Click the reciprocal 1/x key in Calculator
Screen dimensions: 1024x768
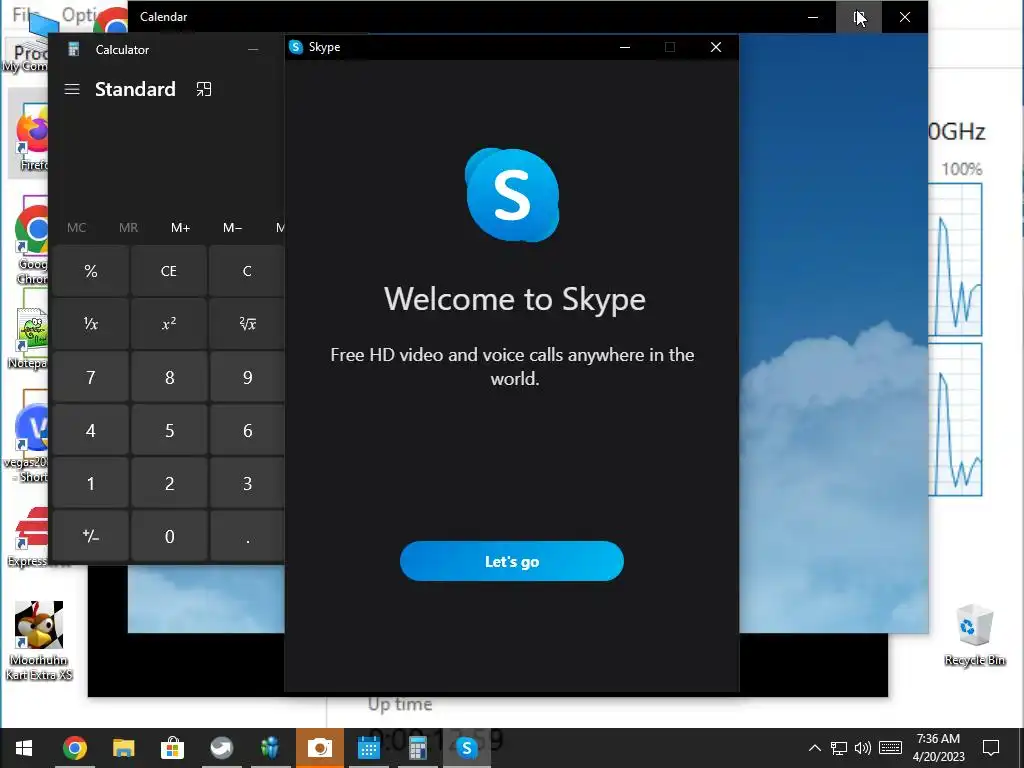(x=91, y=324)
